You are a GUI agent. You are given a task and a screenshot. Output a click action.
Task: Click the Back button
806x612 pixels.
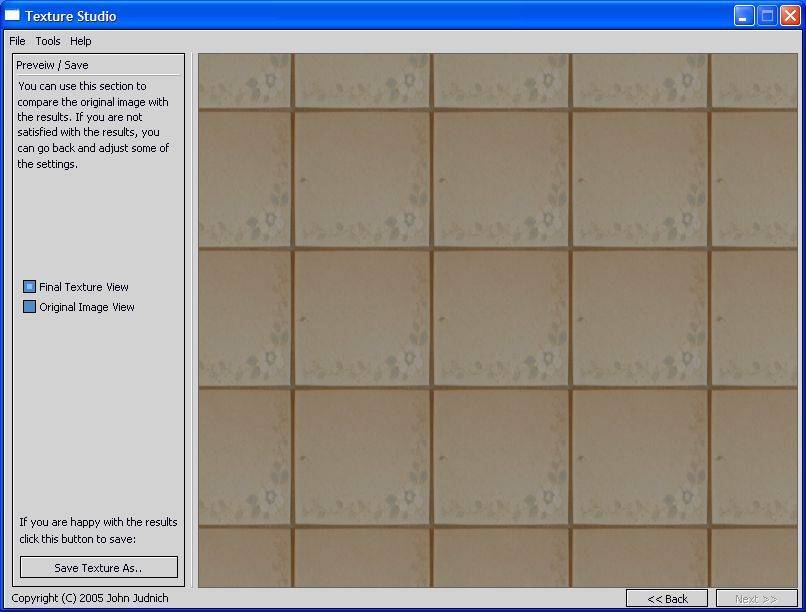point(668,598)
